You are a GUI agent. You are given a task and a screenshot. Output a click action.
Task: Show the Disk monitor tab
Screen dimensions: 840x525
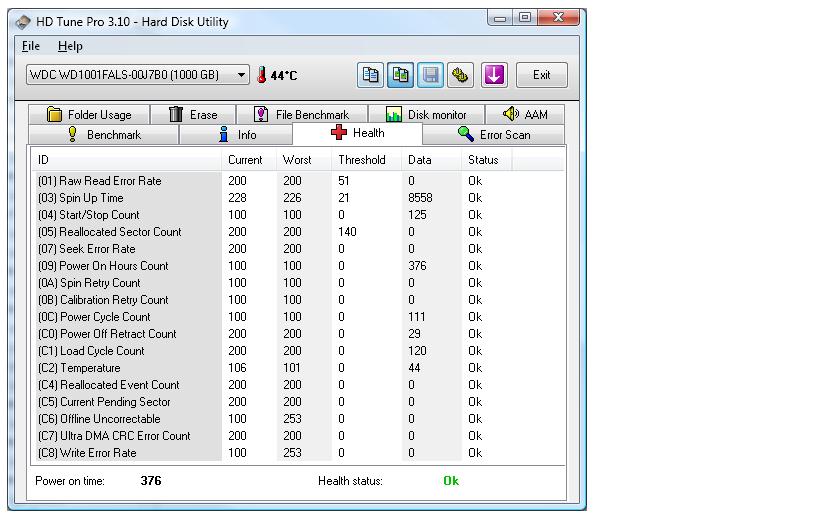point(426,115)
